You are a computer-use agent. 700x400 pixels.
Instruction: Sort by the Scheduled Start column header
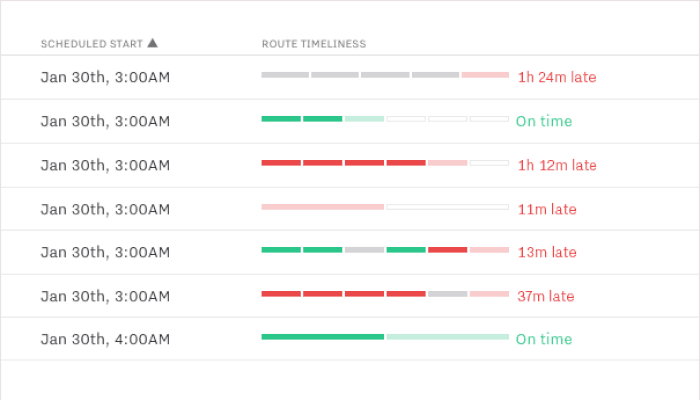[x=92, y=44]
